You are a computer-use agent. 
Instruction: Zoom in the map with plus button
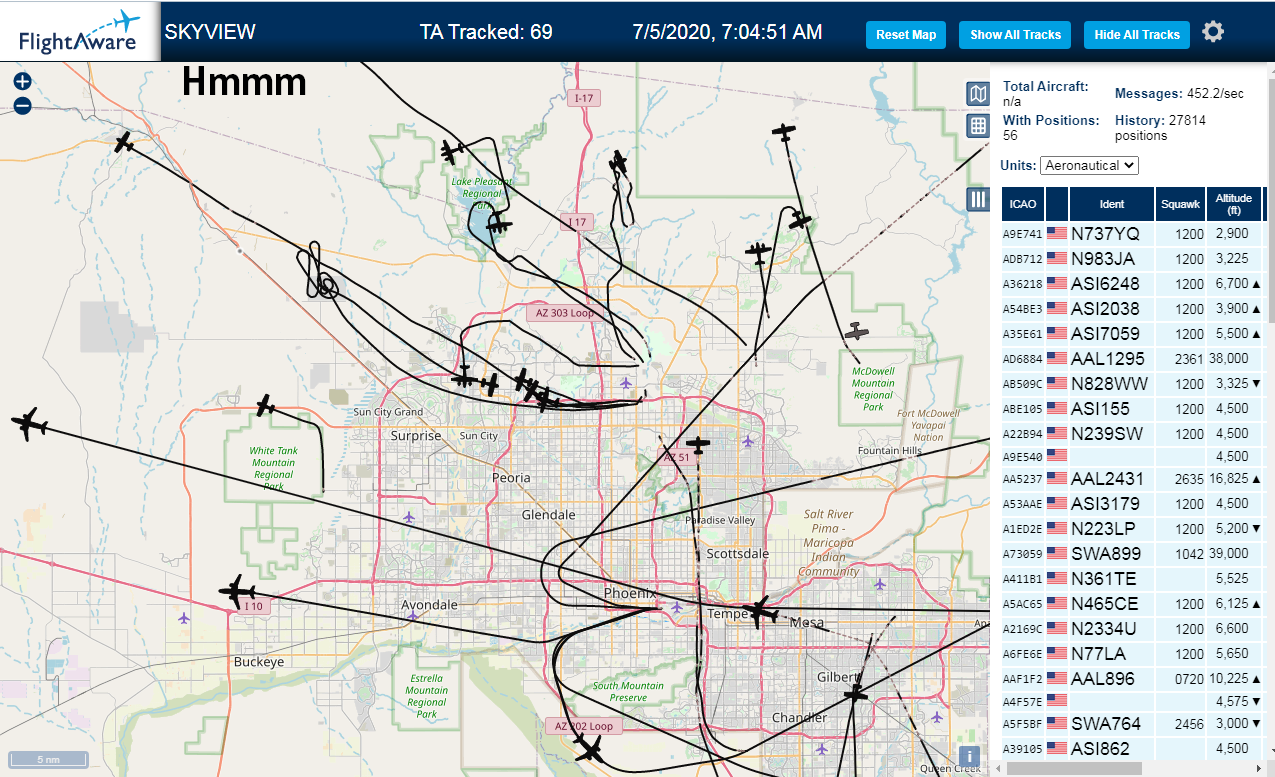pyautogui.click(x=22, y=82)
